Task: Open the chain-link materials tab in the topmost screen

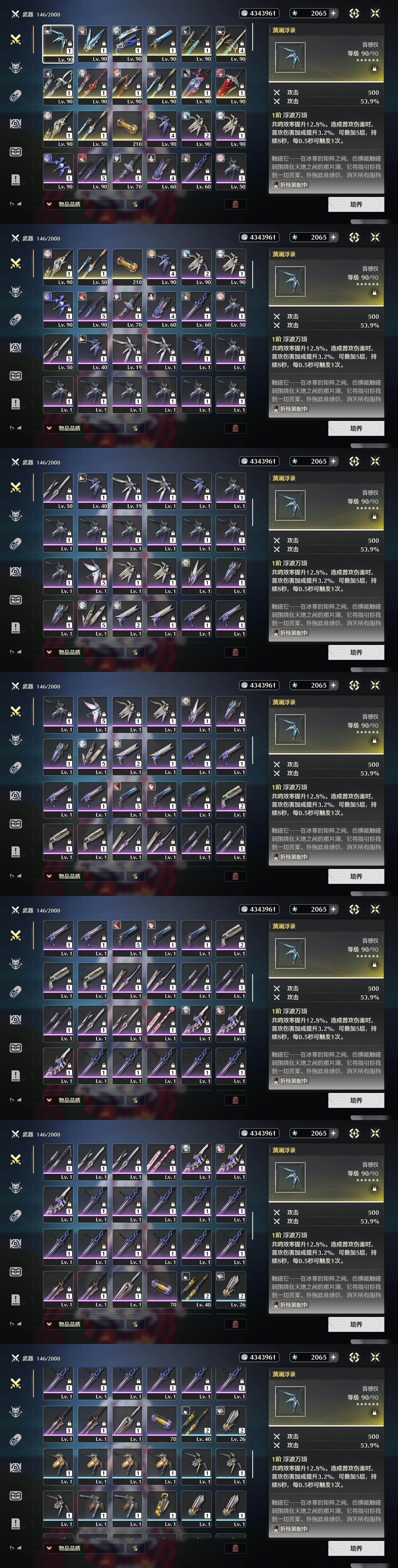Action: click(x=16, y=96)
